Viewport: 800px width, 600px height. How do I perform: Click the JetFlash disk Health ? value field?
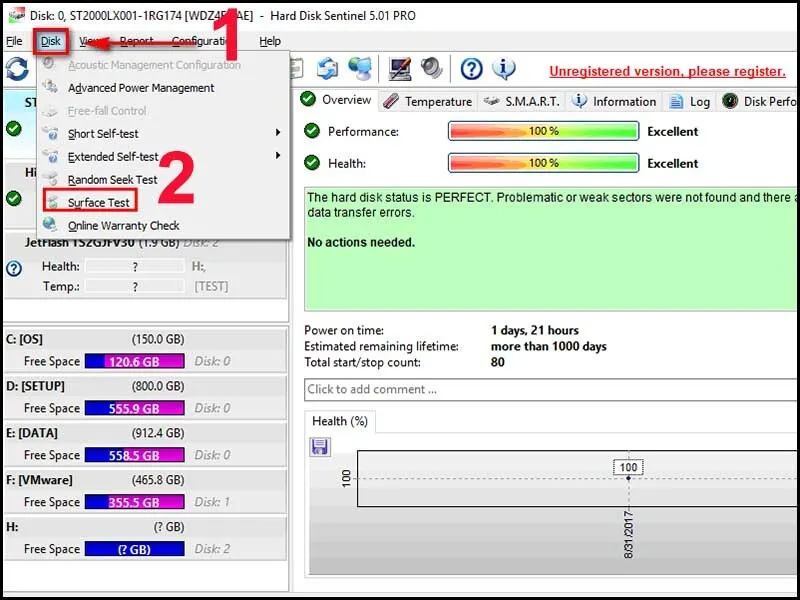(x=135, y=266)
